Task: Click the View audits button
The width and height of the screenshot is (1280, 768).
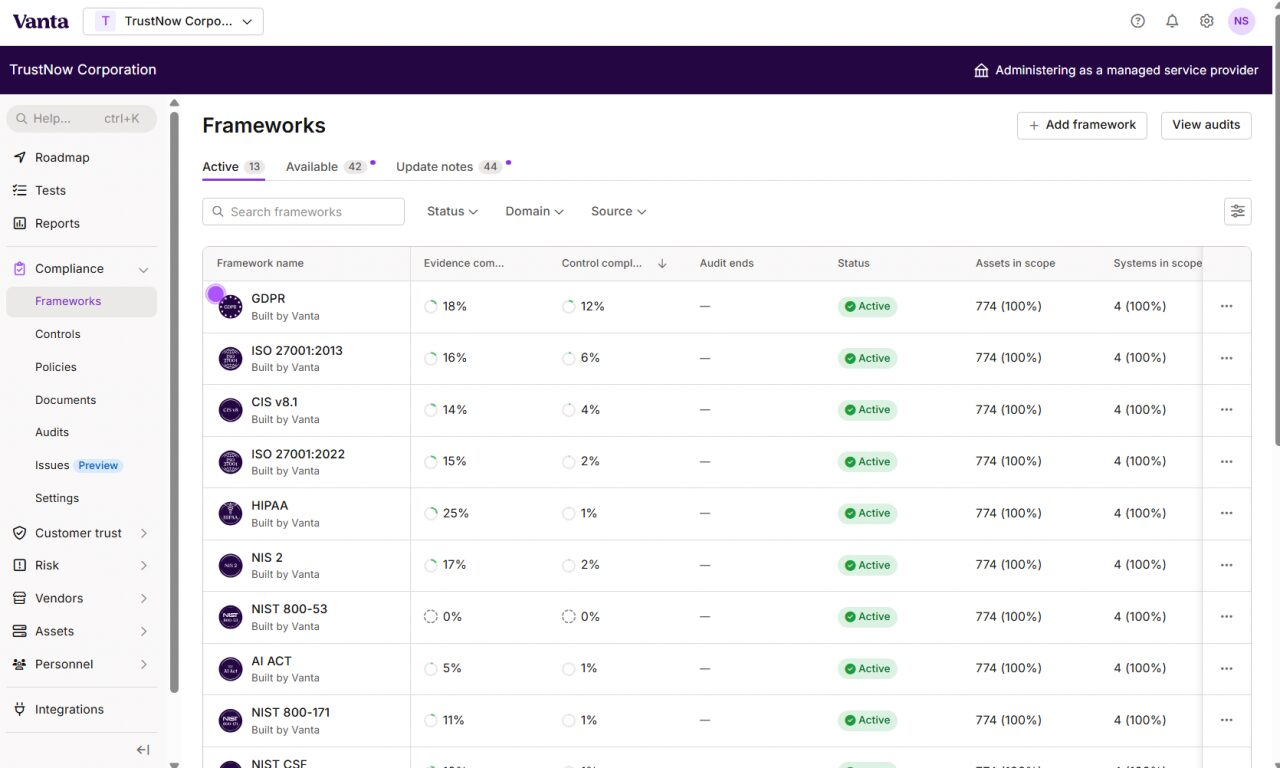Action: [x=1206, y=125]
